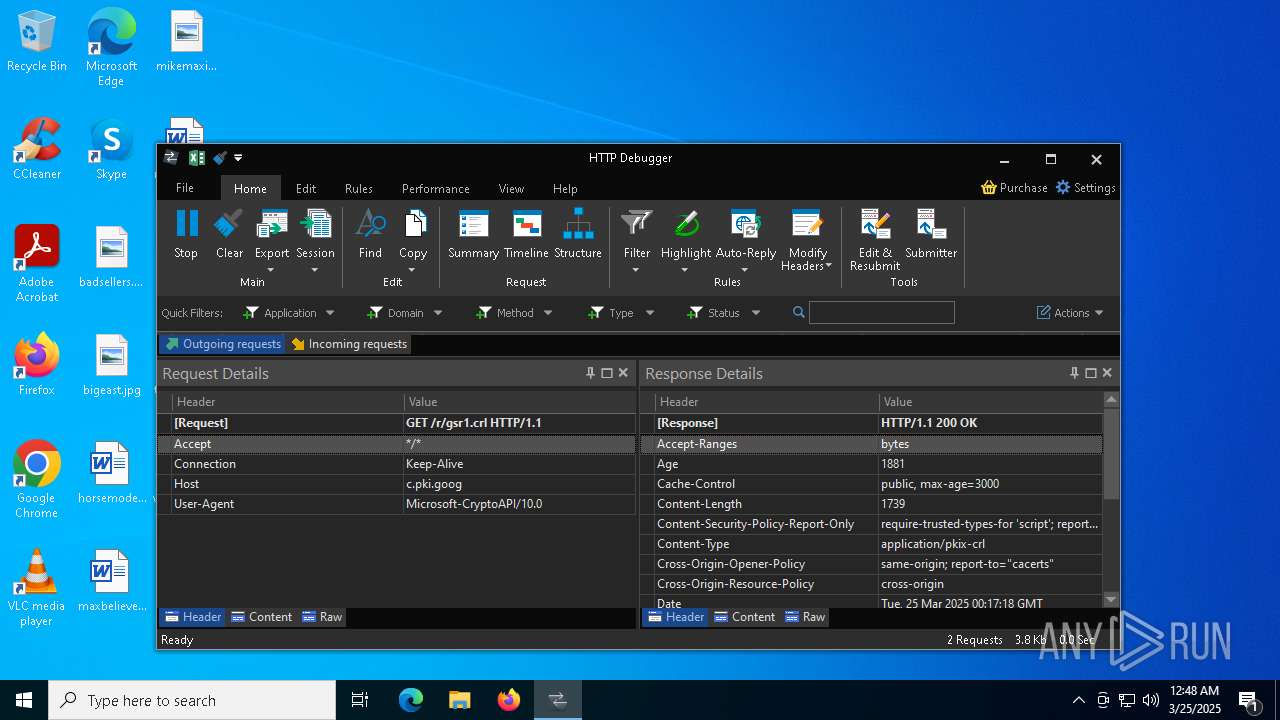Show the Summary view
Screen dimensions: 1280x720
[473, 235]
